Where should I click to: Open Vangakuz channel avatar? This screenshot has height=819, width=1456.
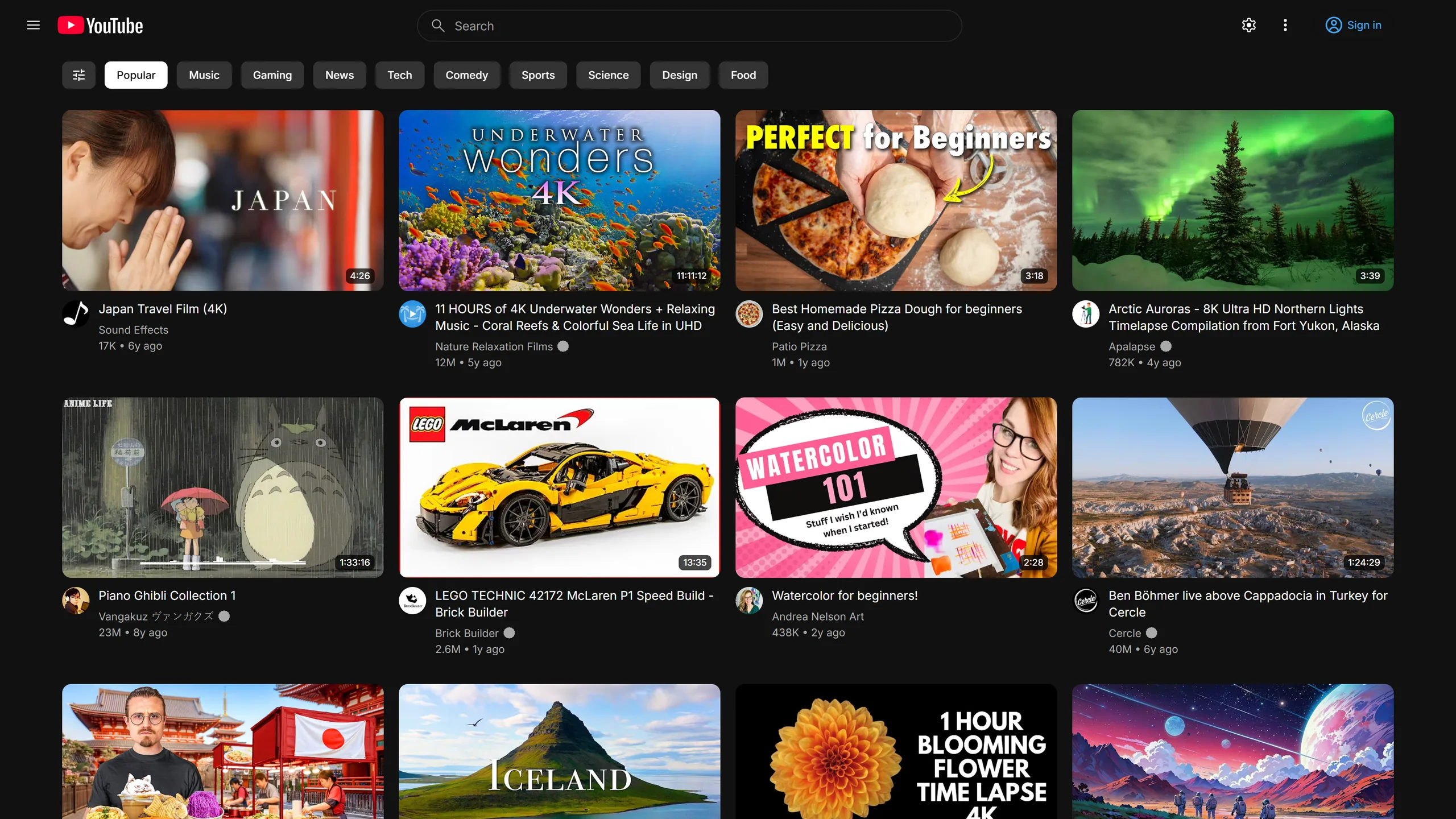pos(76,601)
